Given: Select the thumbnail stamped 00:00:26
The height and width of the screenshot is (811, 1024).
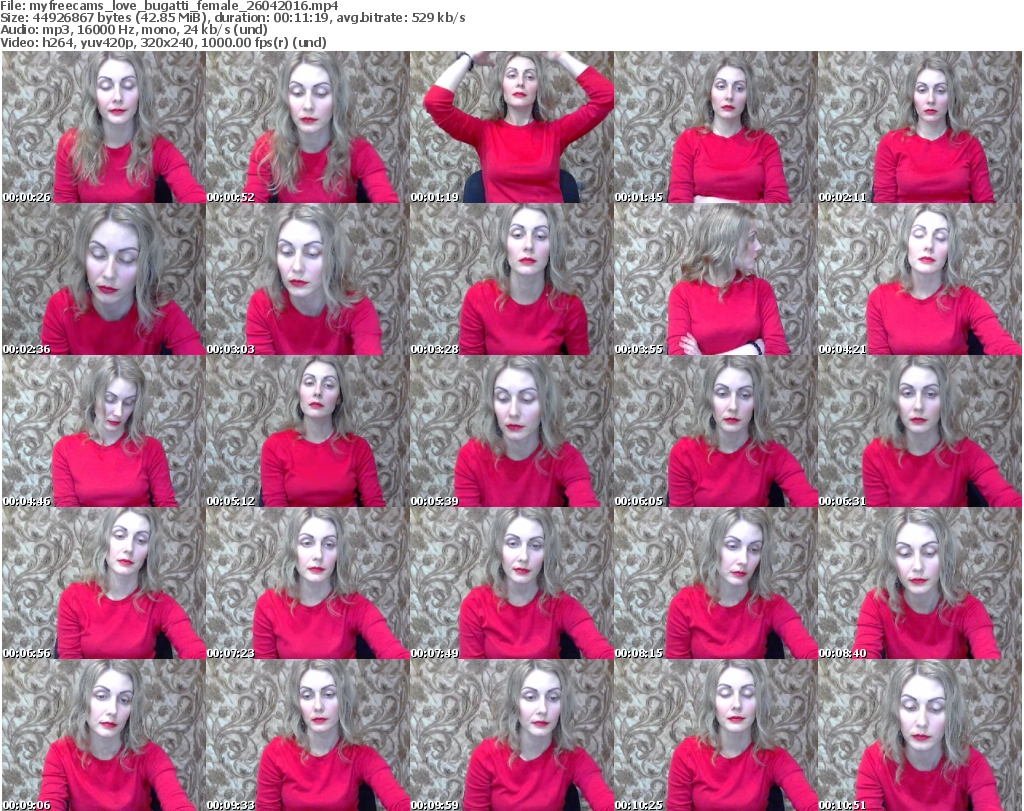Looking at the screenshot, I should pos(104,127).
